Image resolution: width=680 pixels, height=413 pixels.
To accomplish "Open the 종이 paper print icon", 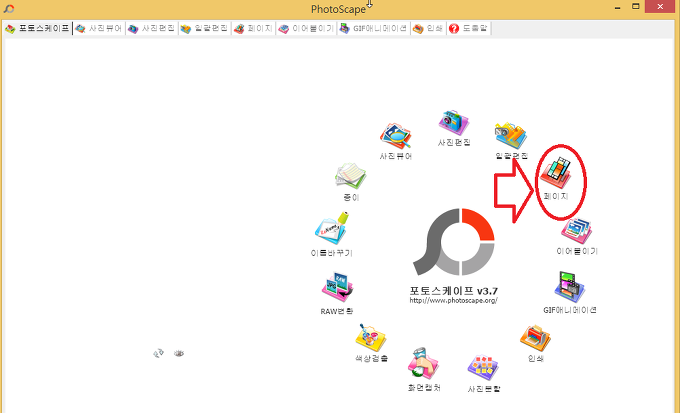I will (x=350, y=176).
